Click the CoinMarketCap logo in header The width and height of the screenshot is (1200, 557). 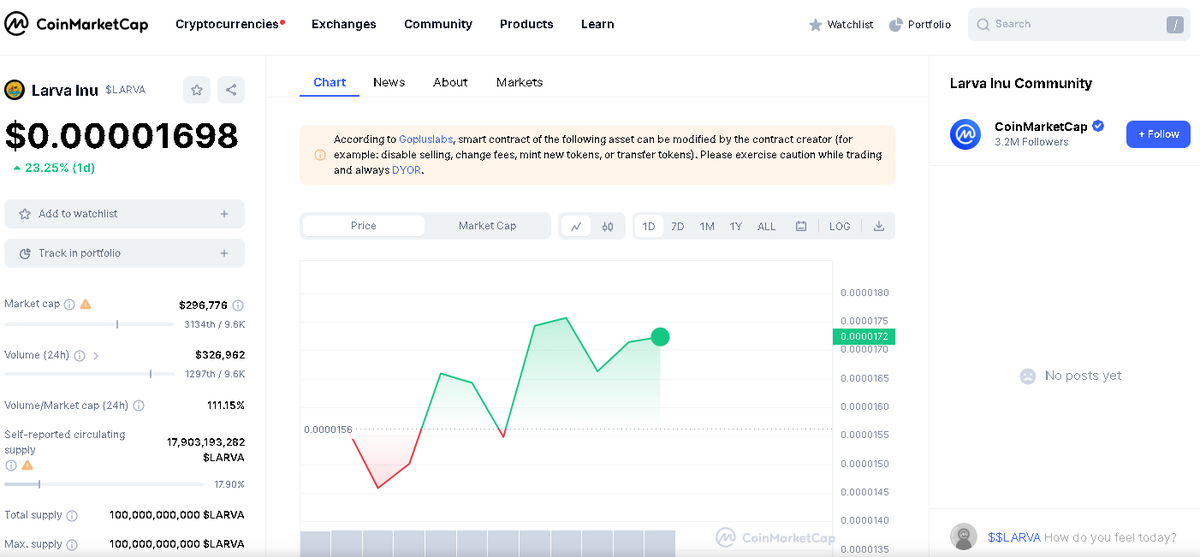76,24
